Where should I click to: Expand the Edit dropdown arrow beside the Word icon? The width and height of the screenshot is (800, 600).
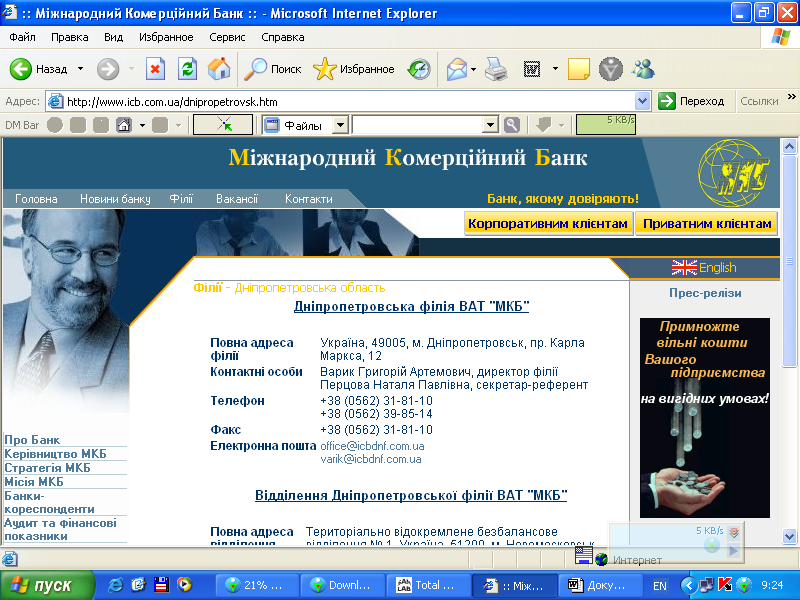coord(555,68)
